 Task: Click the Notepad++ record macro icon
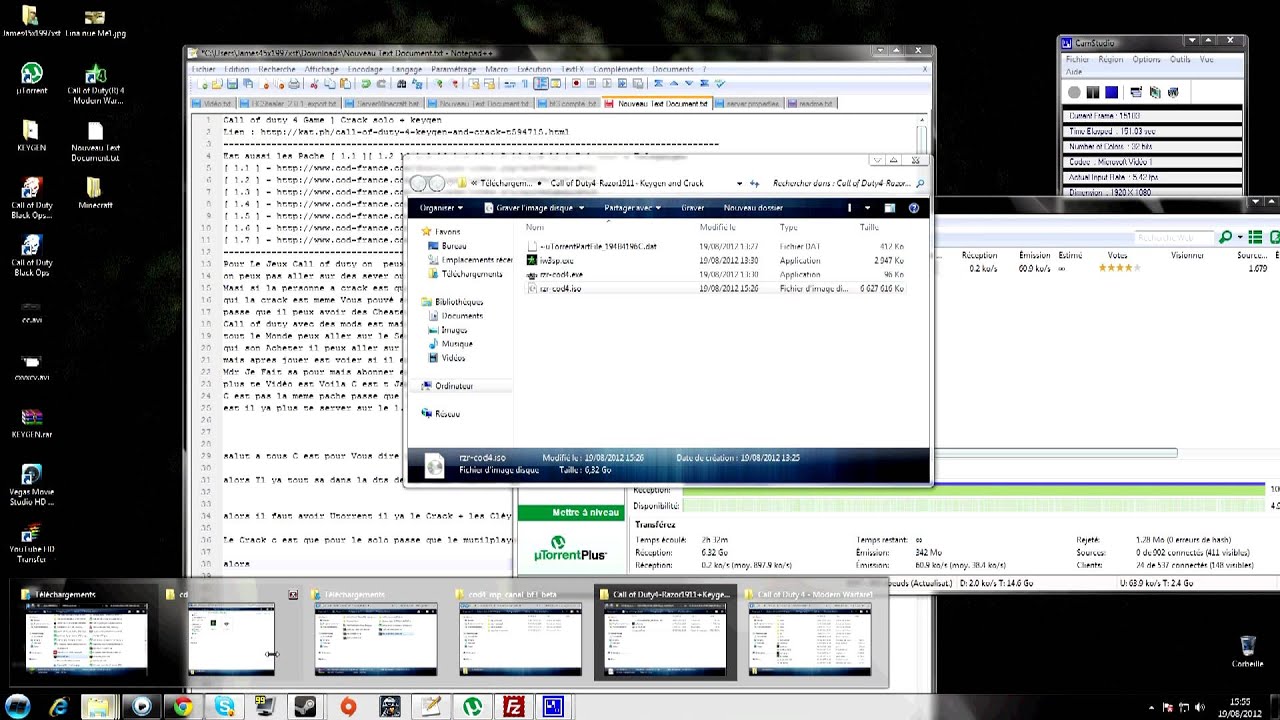576,84
